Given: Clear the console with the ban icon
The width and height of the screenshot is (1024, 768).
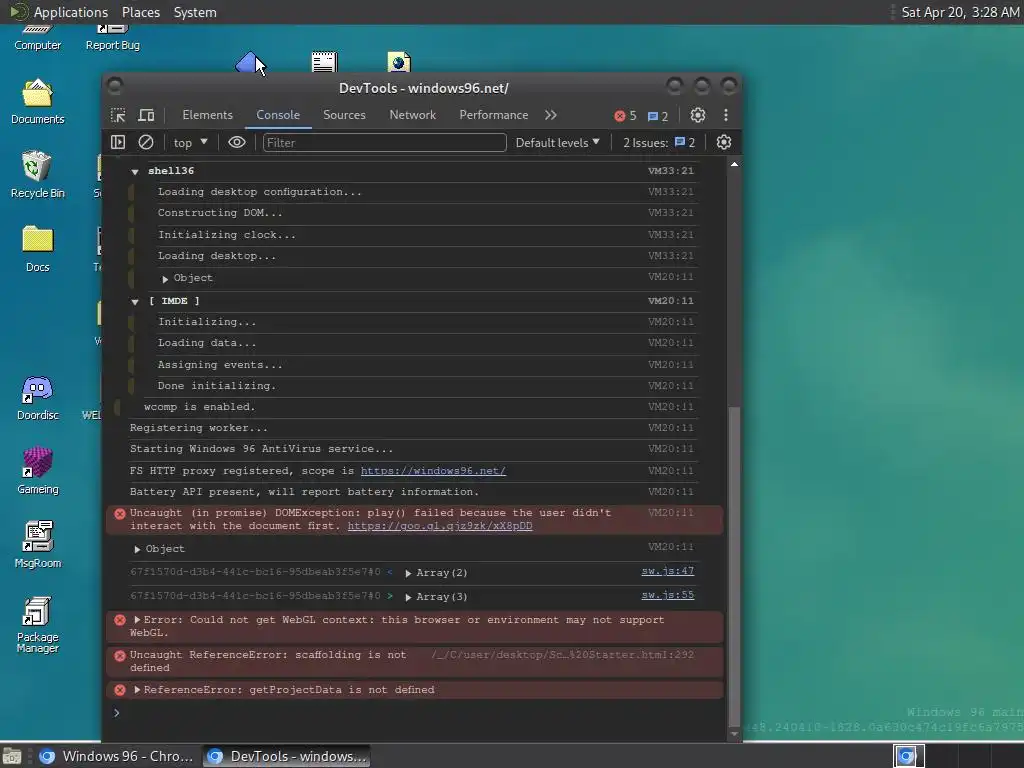Looking at the screenshot, I should (x=146, y=142).
